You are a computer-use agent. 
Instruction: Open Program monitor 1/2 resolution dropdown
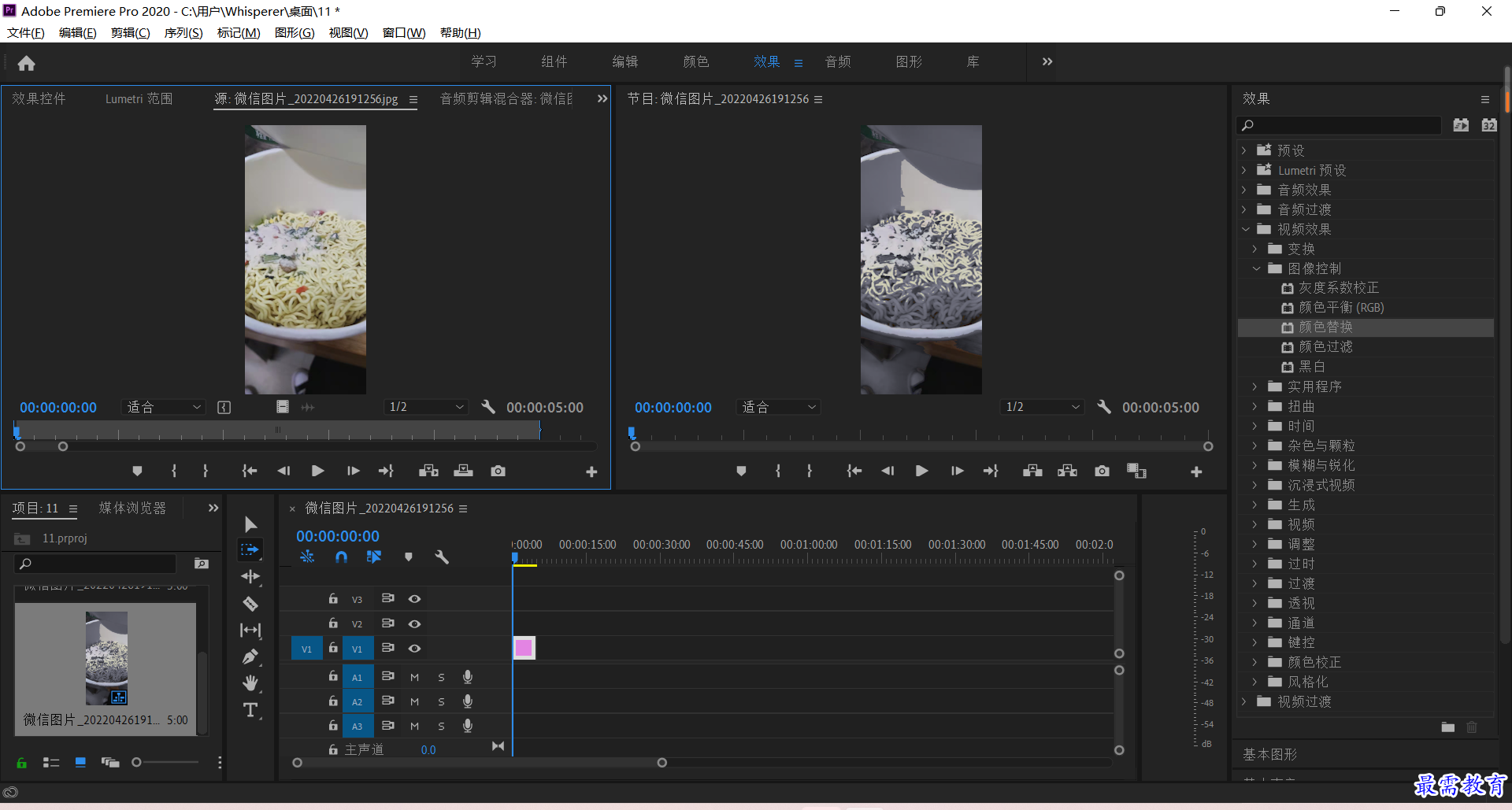(1042, 407)
